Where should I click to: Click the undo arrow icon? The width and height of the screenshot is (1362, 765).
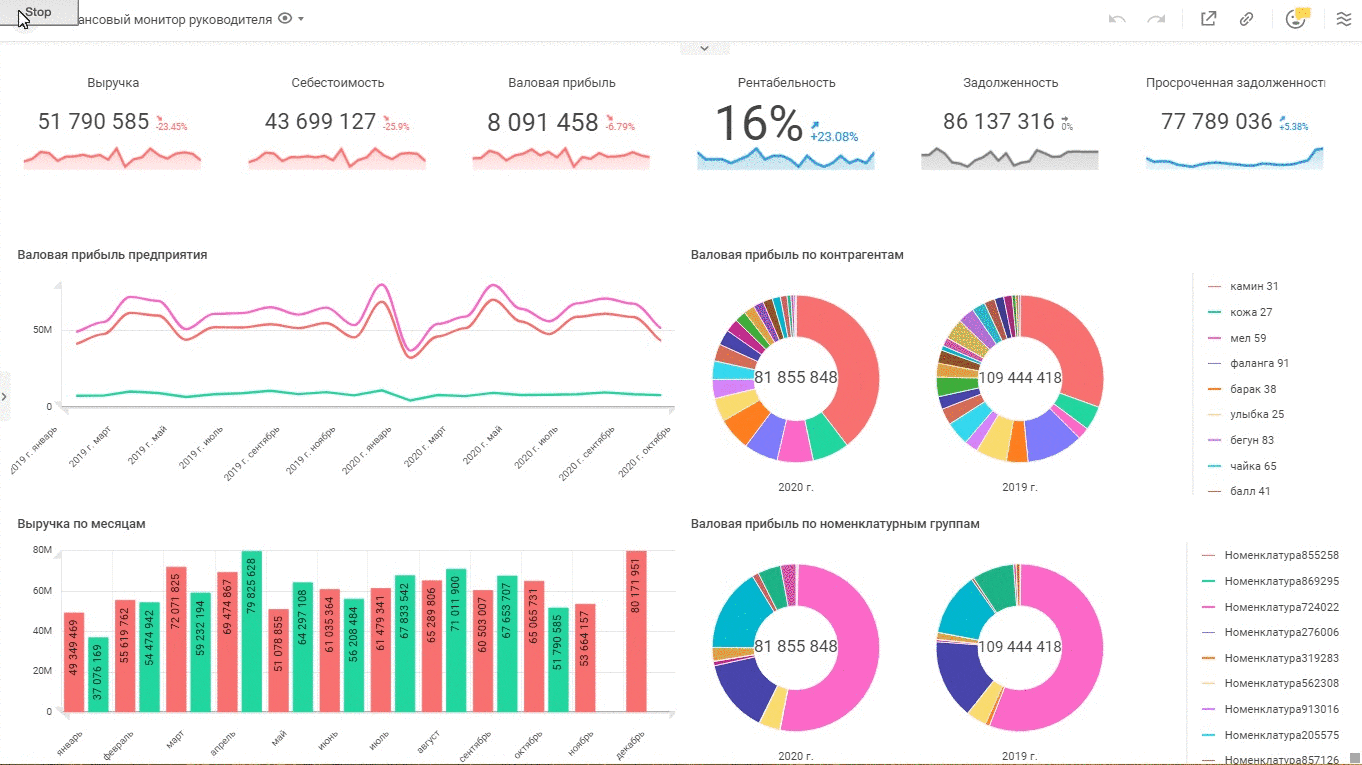pyautogui.click(x=1118, y=19)
